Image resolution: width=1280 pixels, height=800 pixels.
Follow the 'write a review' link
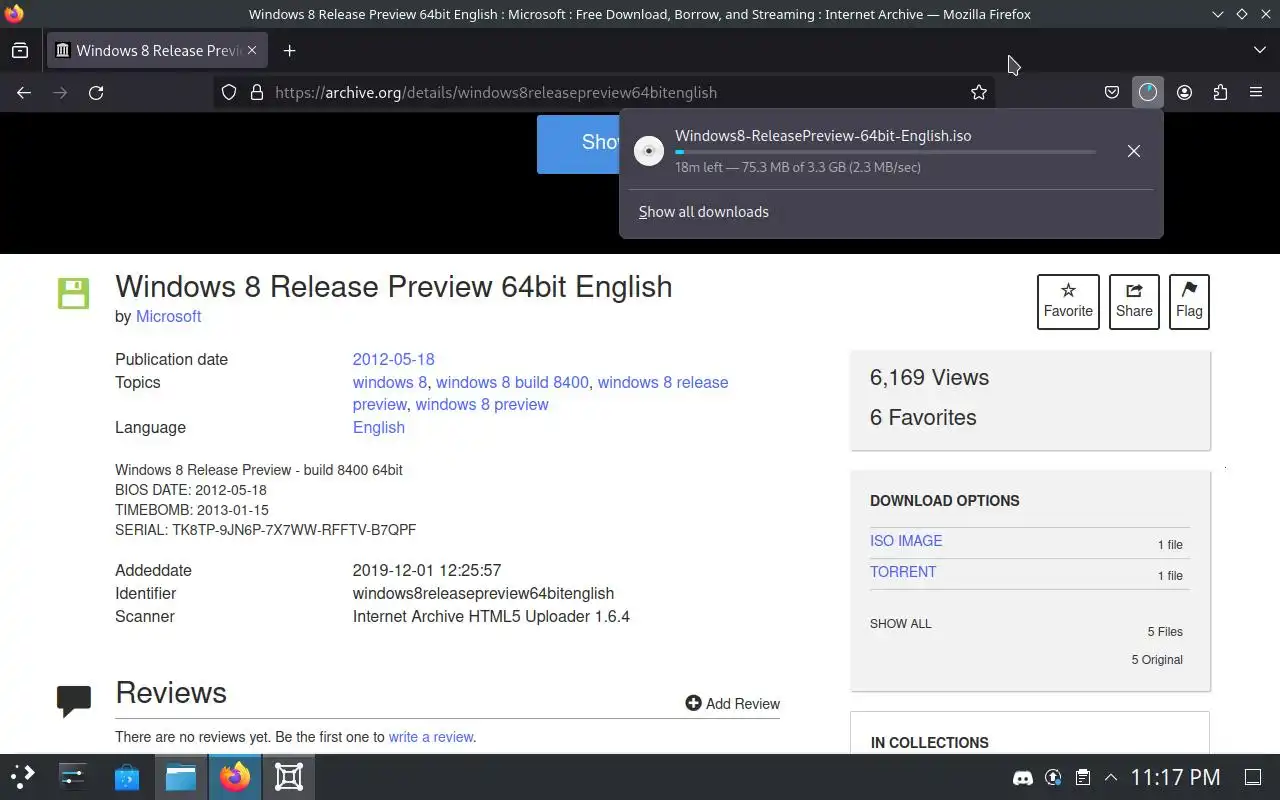coord(431,737)
